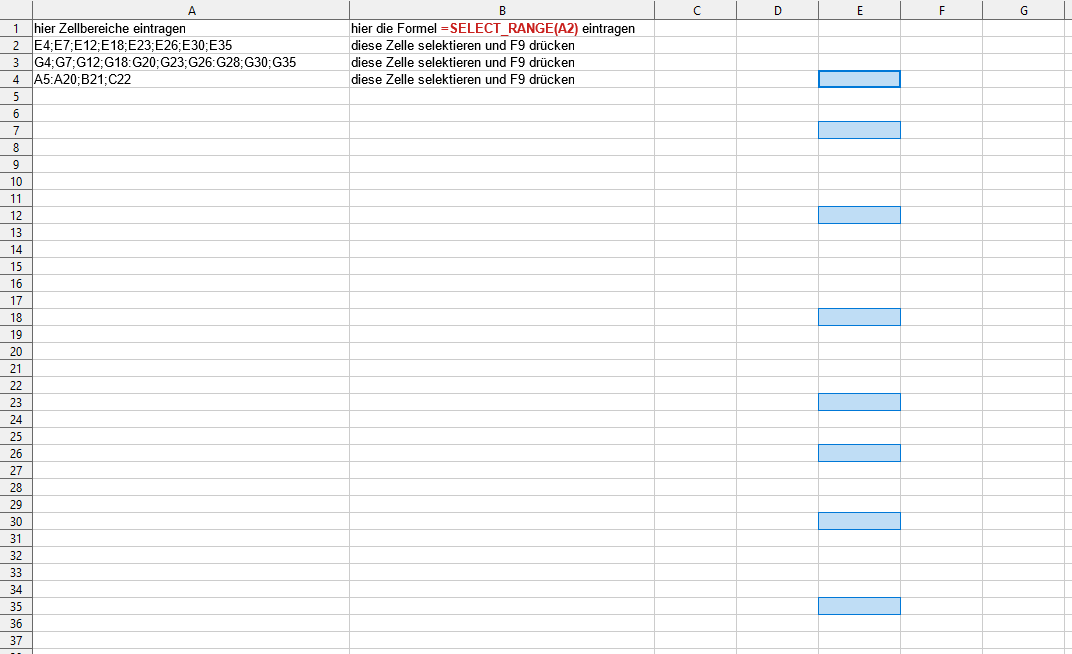The width and height of the screenshot is (1072, 654).
Task: Select 'diese Zelle selektieren' cell in row 4
Action: click(502, 79)
